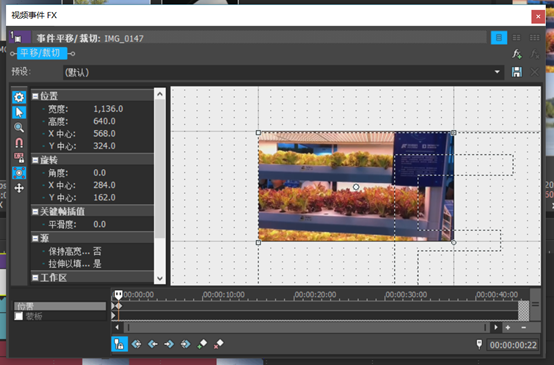Click the Move Freely cross-arrows icon
Image resolution: width=554 pixels, height=365 pixels.
point(19,188)
